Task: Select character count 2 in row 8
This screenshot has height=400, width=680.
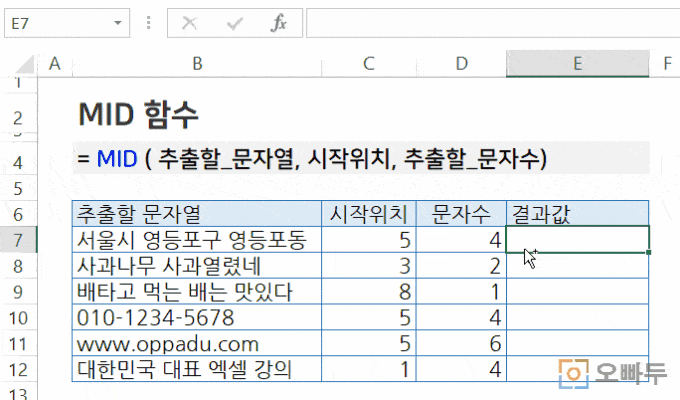Action: click(x=461, y=266)
